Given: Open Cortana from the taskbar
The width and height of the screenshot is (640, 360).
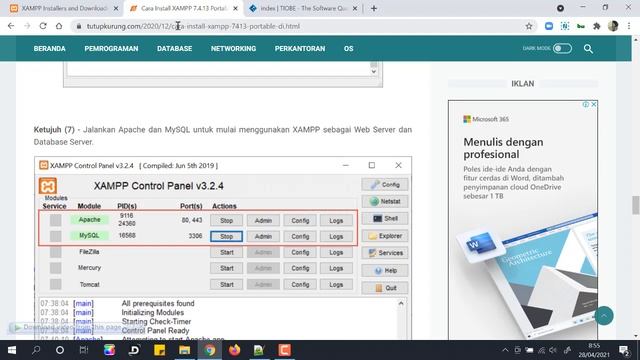Looking at the screenshot, I should [60, 350].
